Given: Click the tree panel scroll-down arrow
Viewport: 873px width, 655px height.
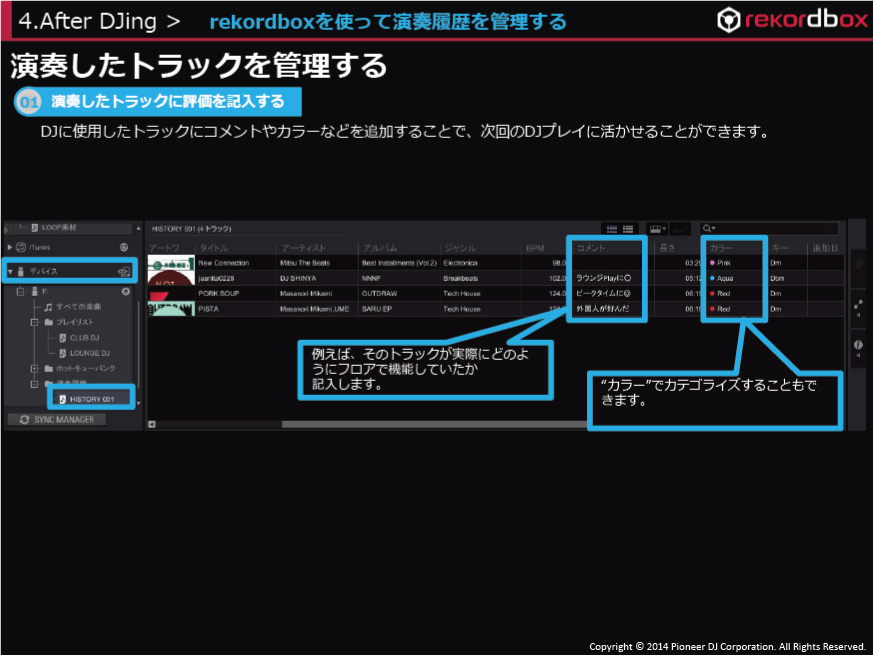Looking at the screenshot, I should point(139,403).
